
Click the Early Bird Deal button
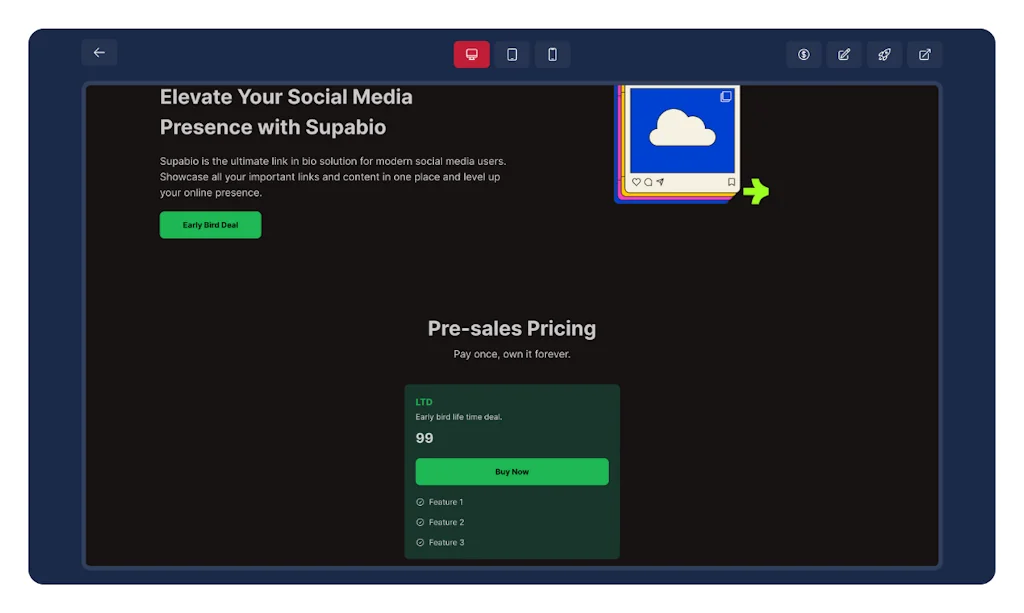[x=210, y=225]
